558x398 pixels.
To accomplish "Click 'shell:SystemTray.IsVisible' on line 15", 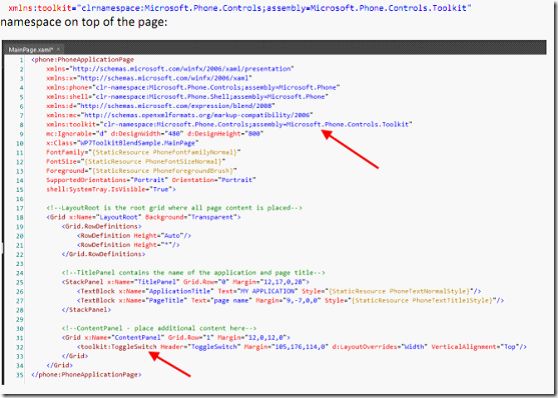I will tap(95, 189).
